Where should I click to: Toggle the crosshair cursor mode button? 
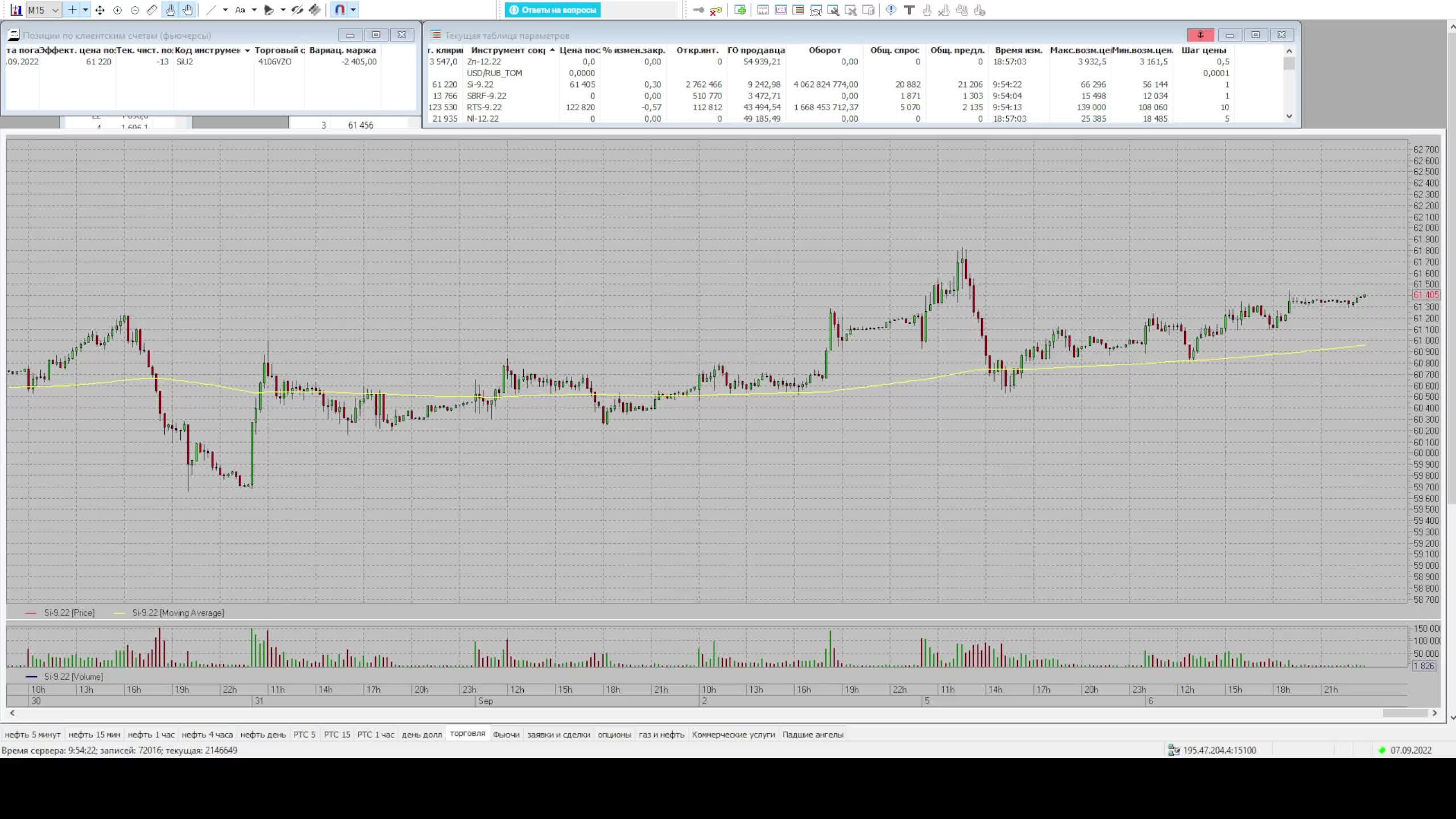[72, 10]
